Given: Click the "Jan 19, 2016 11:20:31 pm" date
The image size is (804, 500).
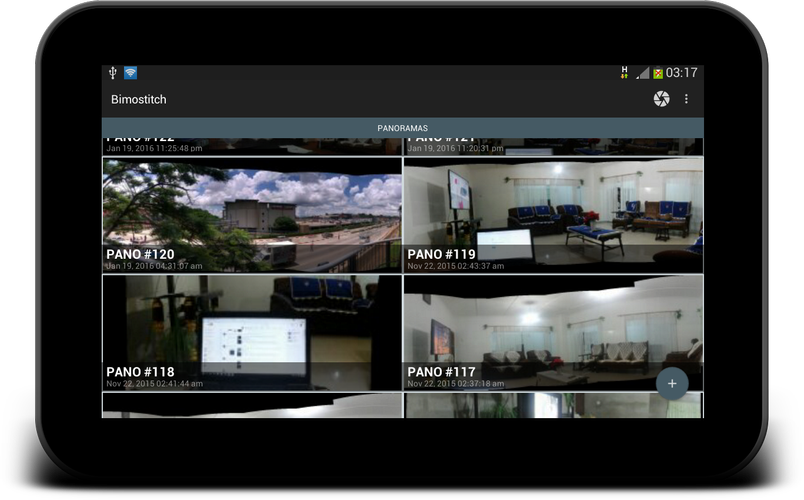Looking at the screenshot, I should coord(455,148).
